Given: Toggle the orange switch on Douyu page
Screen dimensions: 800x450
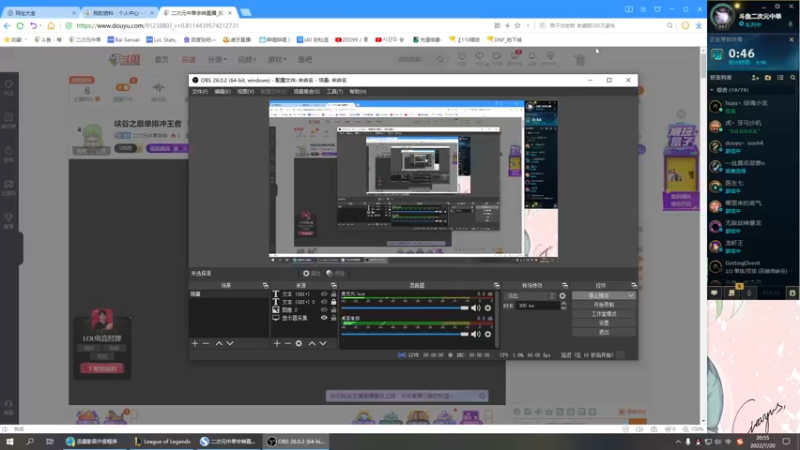Looking at the screenshot, I should pos(123,88).
